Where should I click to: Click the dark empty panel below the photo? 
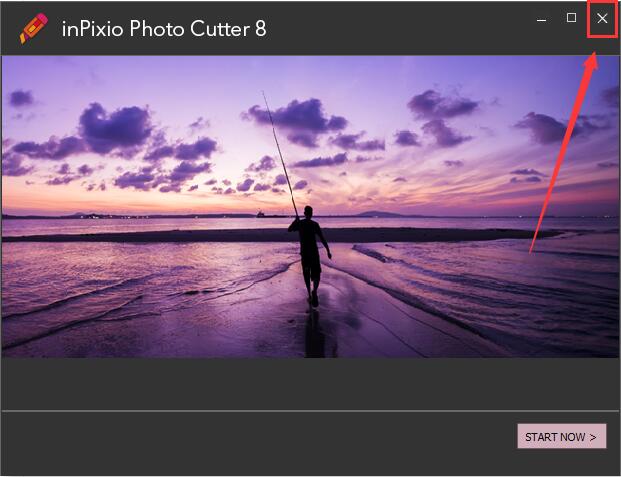[310, 384]
